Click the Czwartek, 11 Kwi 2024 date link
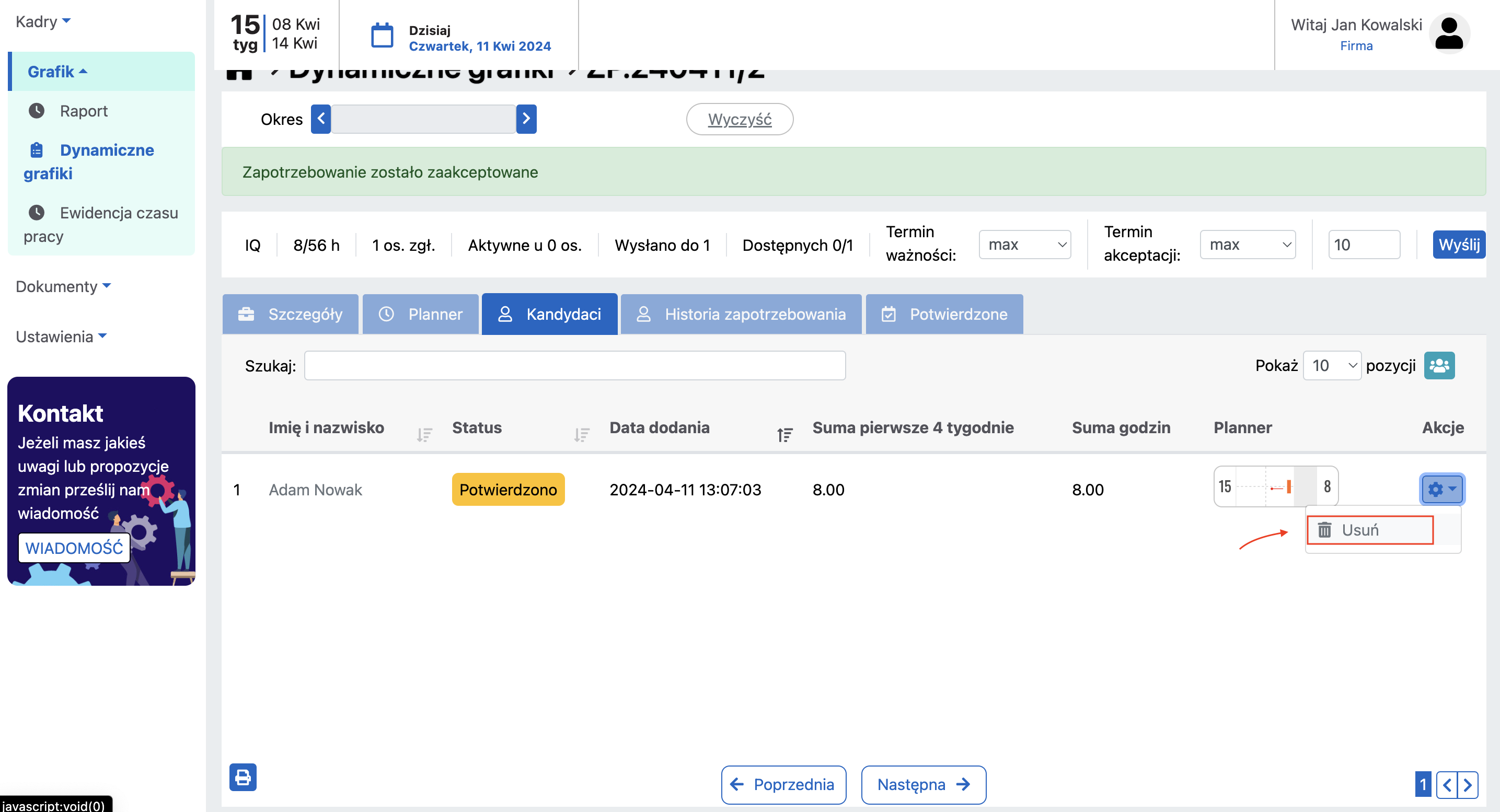This screenshot has height=812, width=1500. coord(480,46)
